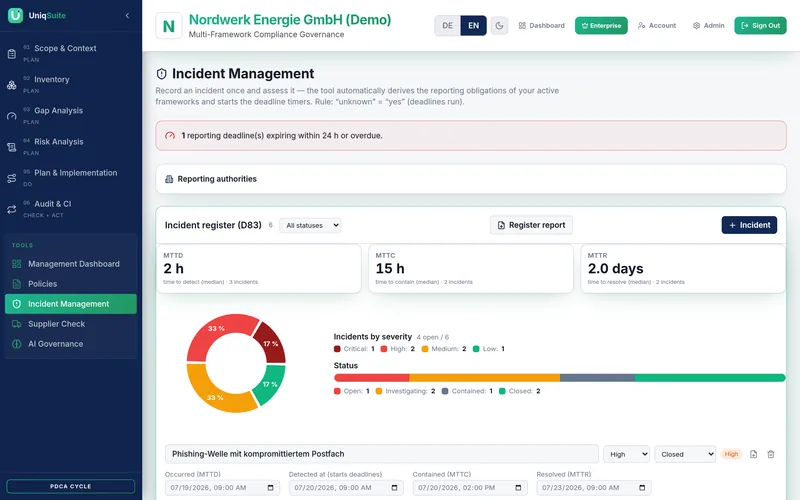Edit the Phishing-Welle incident title field
Screen dimensions: 800x500
point(382,454)
